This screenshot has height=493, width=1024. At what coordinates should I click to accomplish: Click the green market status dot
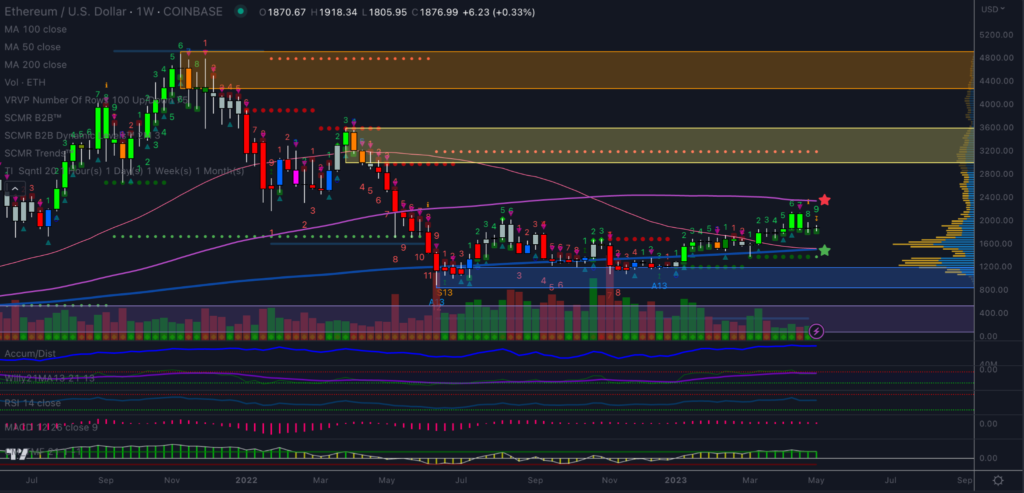coord(241,12)
